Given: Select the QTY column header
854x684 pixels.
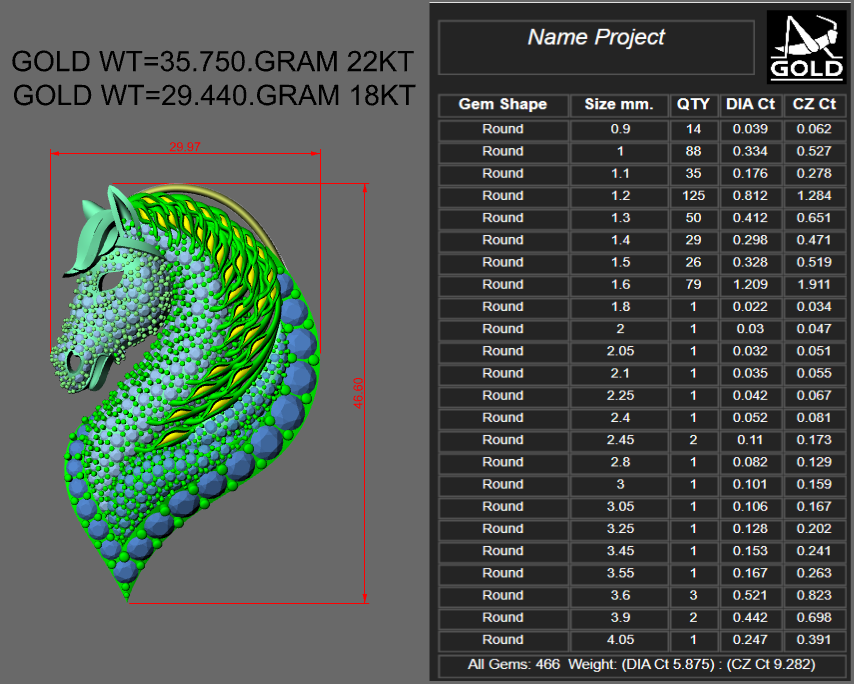Looking at the screenshot, I should 693,105.
